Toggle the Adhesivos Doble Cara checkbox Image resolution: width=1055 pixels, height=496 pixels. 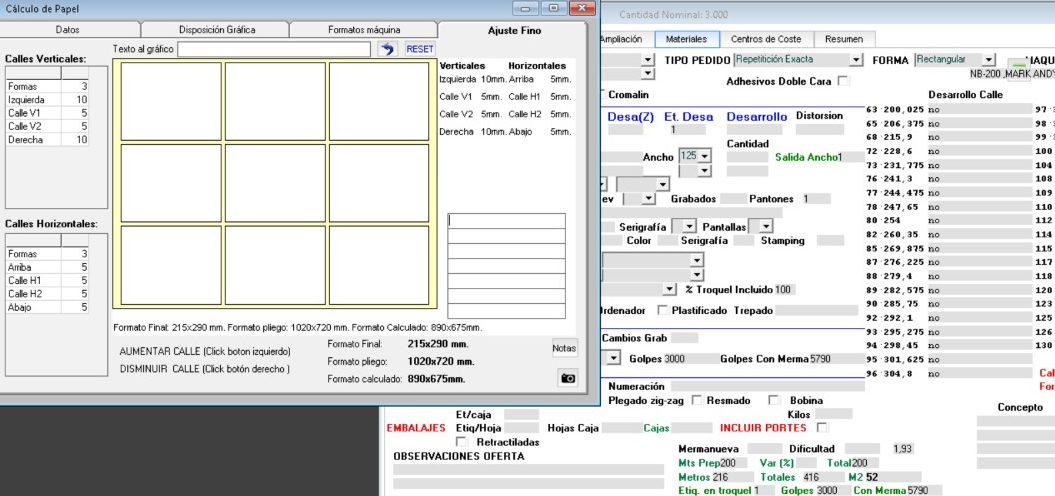point(842,81)
